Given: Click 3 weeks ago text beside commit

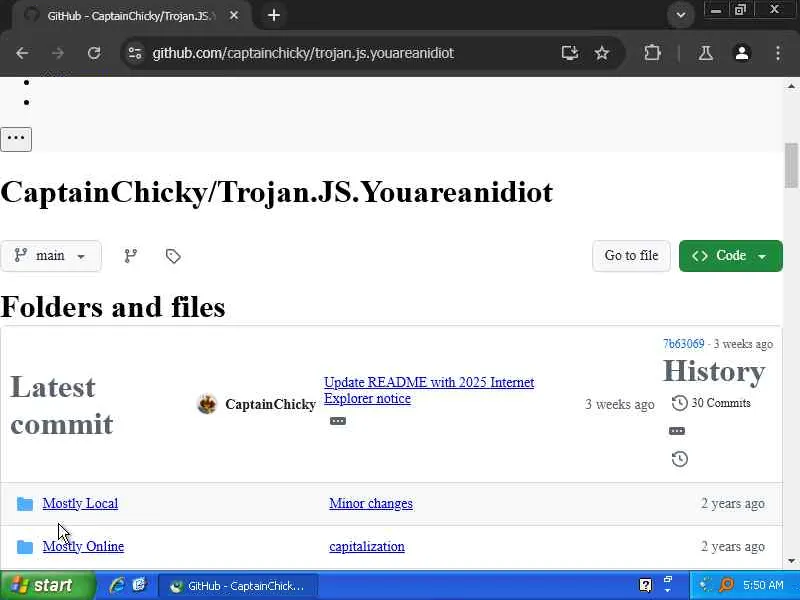Looking at the screenshot, I should (x=619, y=404).
